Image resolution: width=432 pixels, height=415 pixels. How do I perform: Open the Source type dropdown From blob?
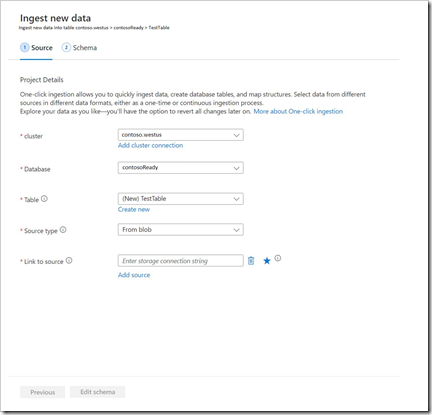[x=181, y=230]
